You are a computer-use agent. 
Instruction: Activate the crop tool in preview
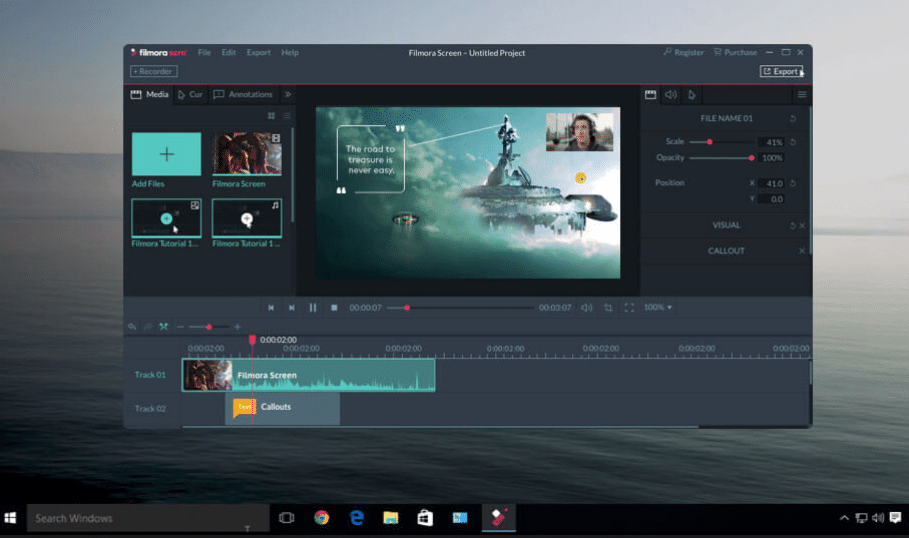click(x=608, y=308)
